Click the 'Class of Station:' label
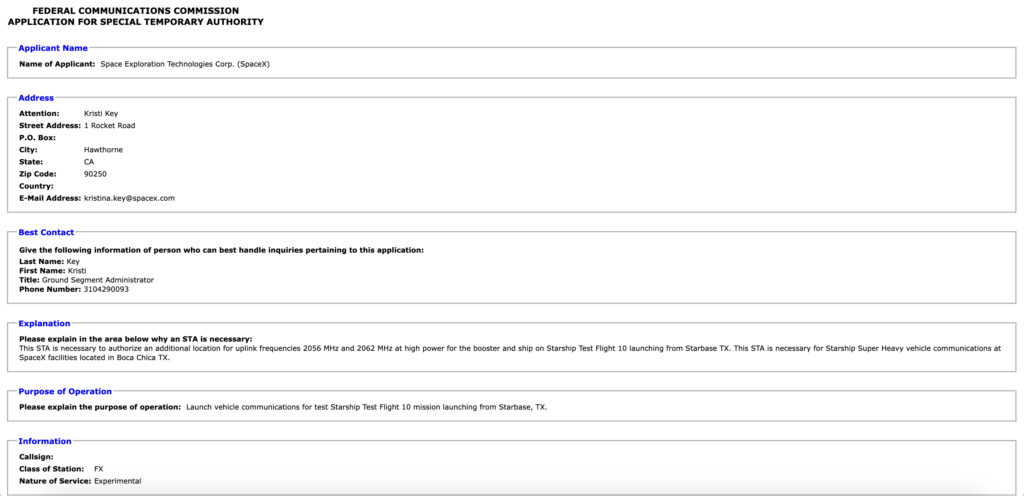Image resolution: width=1024 pixels, height=496 pixels. (x=52, y=469)
